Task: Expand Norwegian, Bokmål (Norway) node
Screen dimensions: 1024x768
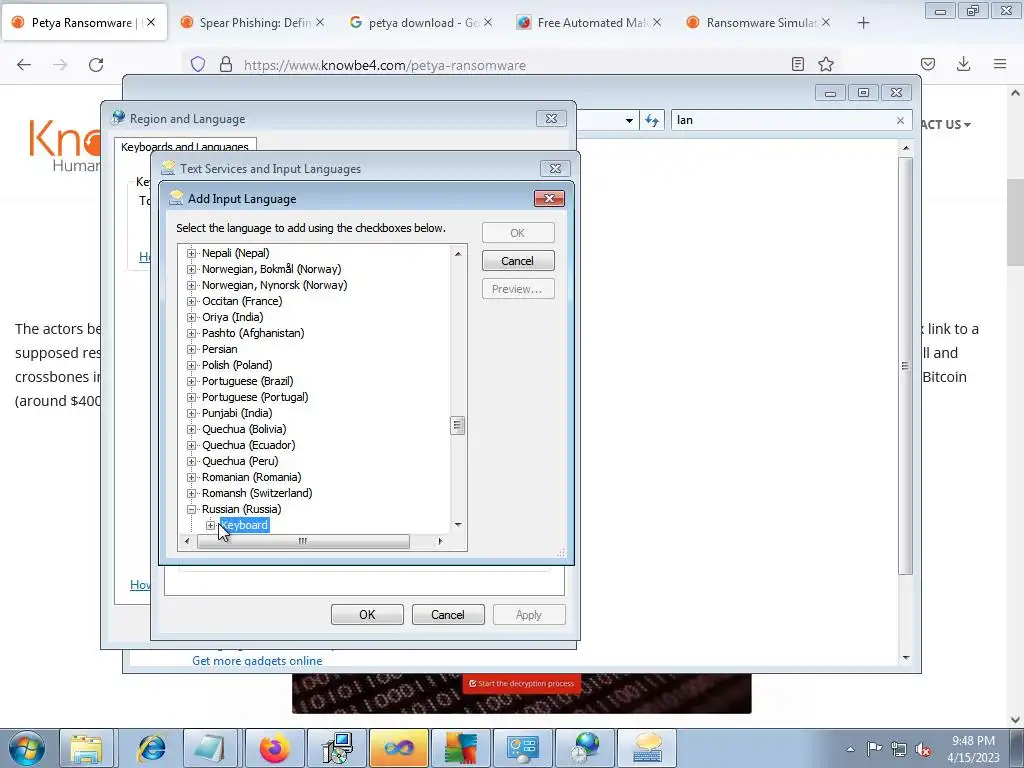Action: [191, 269]
